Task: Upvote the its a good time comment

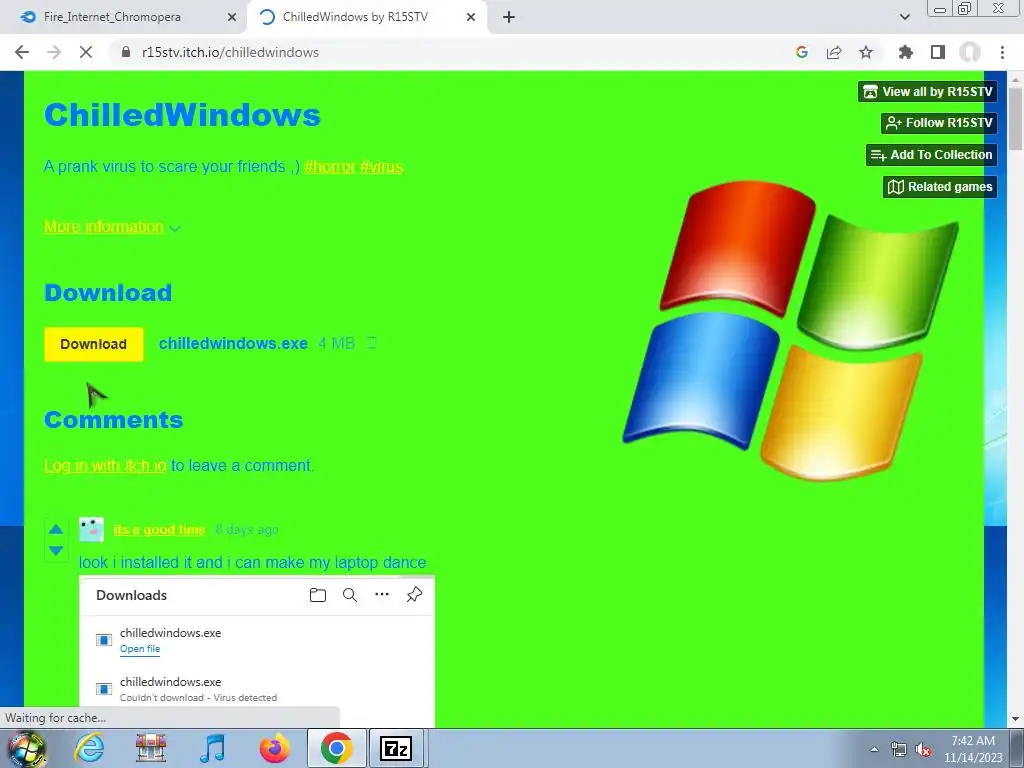Action: click(56, 530)
